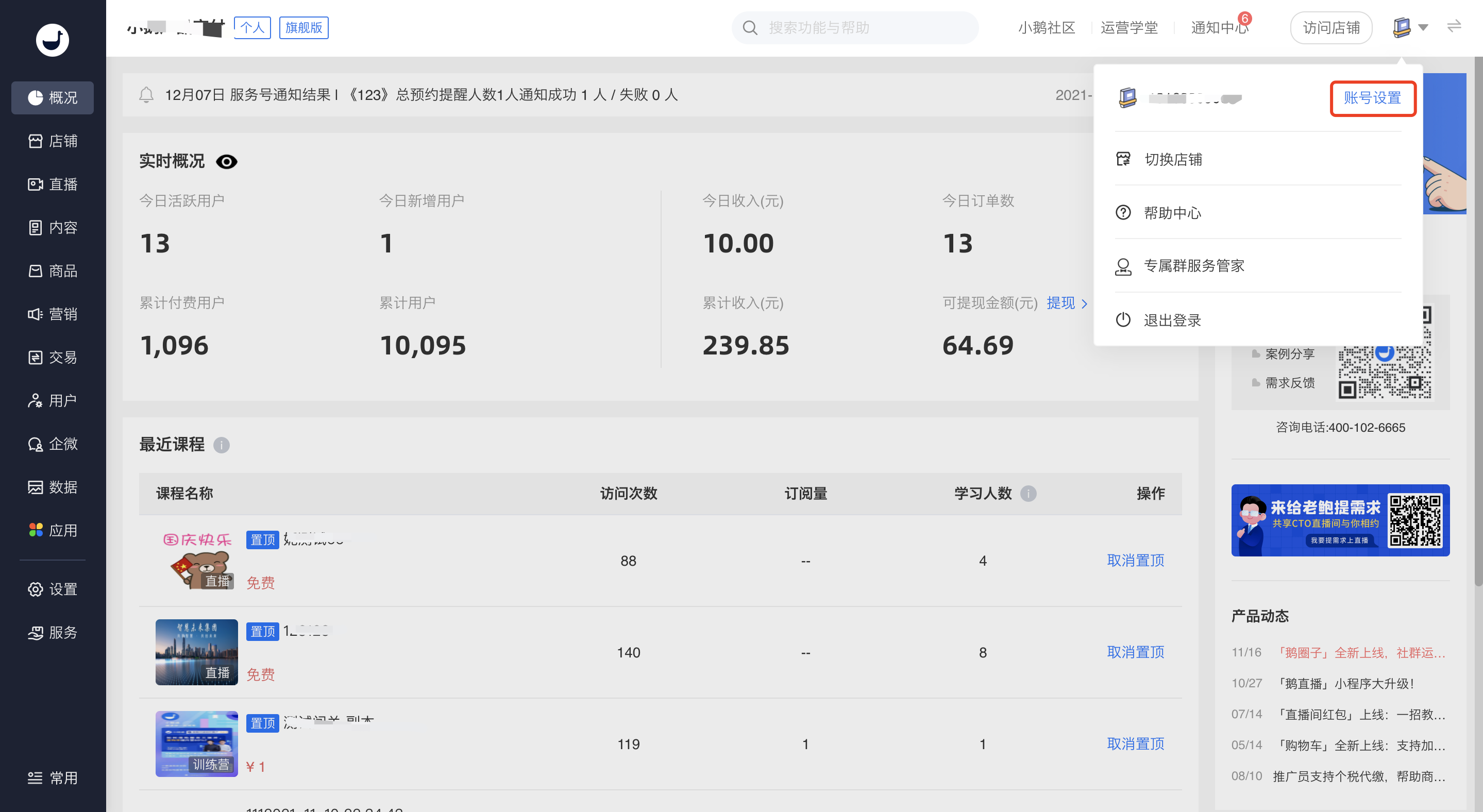Toggle real-time overview eye icon
This screenshot has height=812, width=1483.
tap(226, 162)
